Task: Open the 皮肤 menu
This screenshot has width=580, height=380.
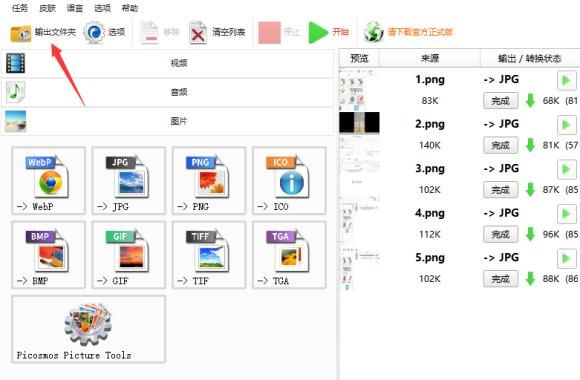Action: pyautogui.click(x=47, y=8)
